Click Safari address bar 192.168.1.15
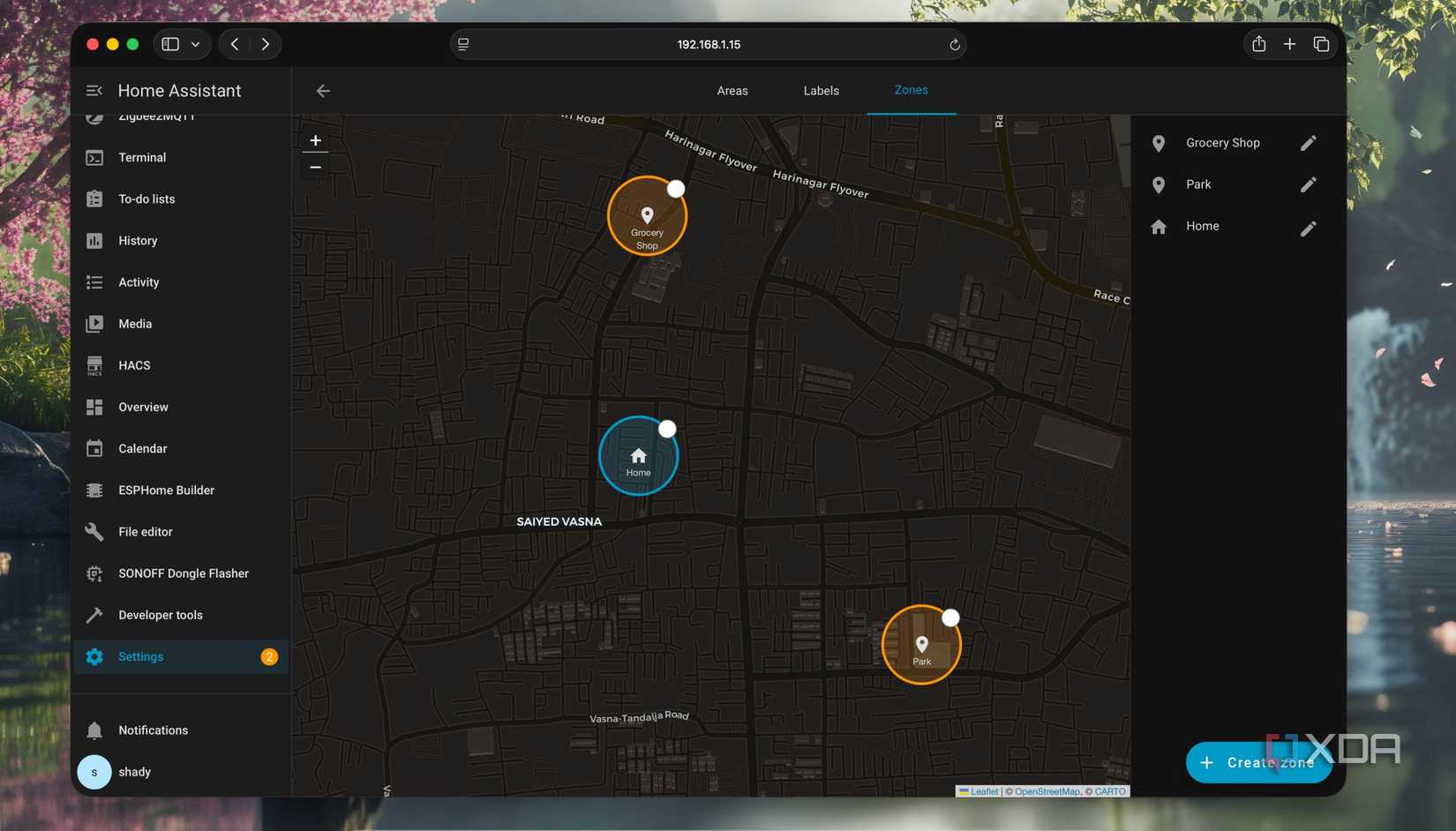The height and width of the screenshot is (831, 1456). pyautogui.click(x=709, y=44)
